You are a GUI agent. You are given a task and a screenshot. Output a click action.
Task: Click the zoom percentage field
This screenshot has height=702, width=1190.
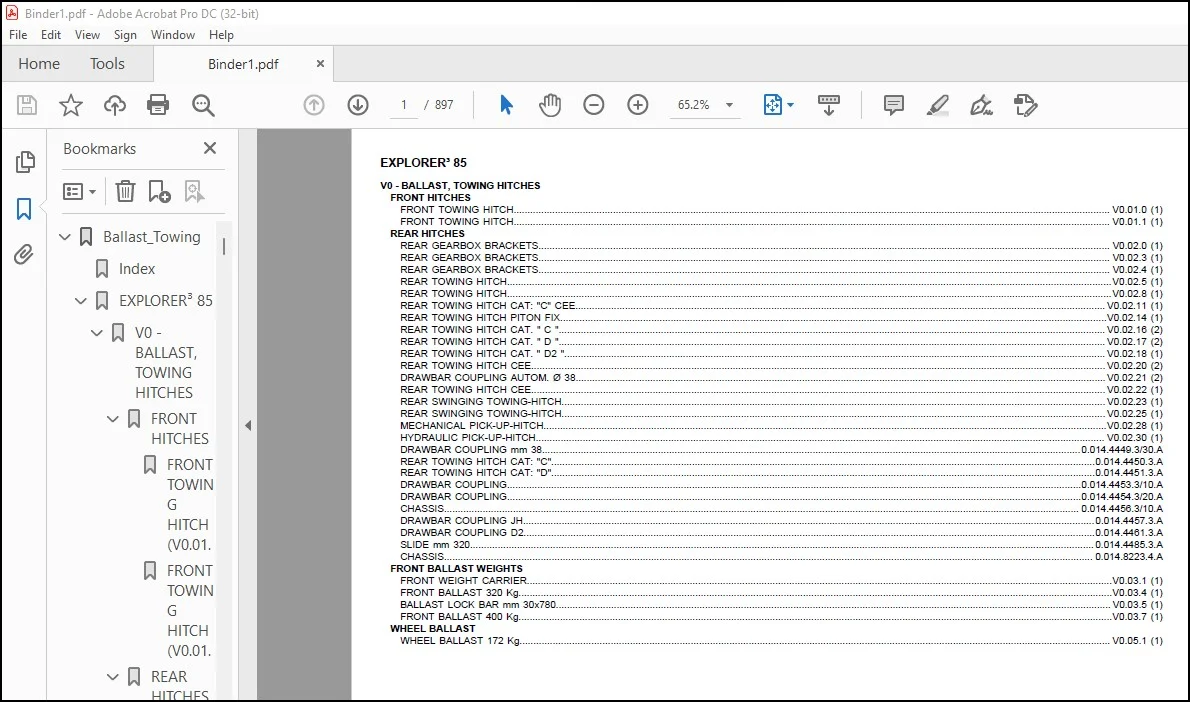pyautogui.click(x=694, y=105)
